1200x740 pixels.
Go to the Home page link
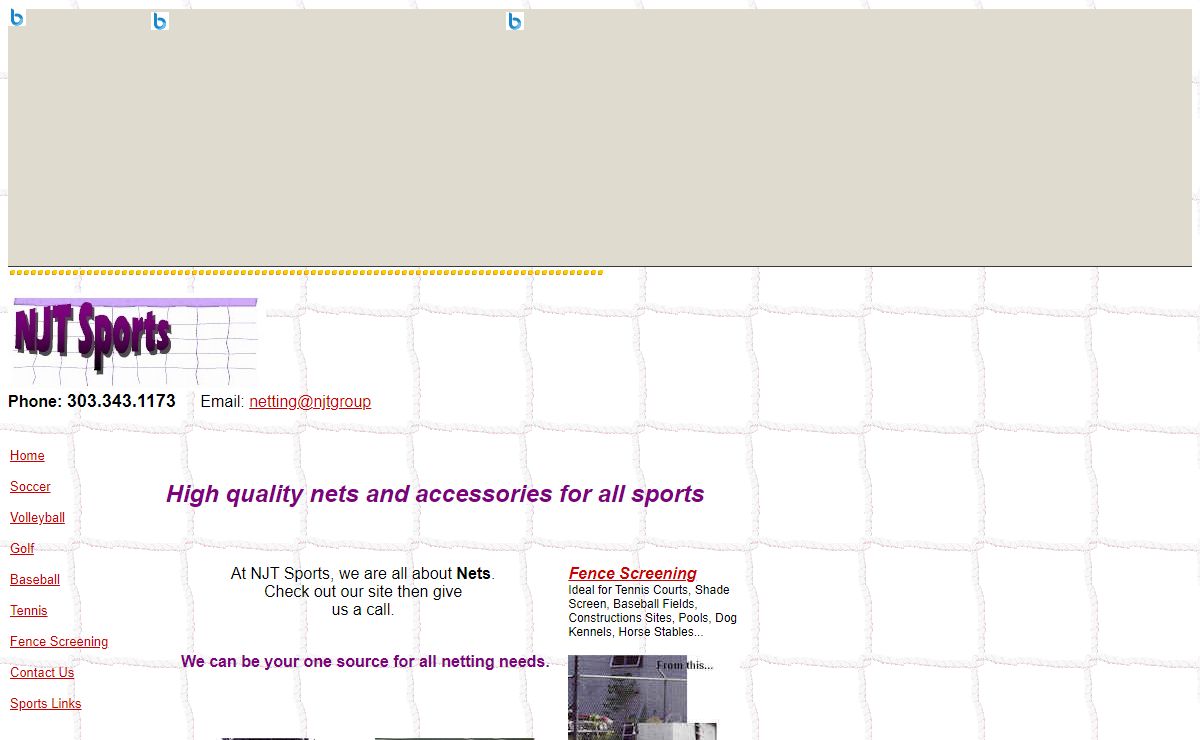(27, 455)
